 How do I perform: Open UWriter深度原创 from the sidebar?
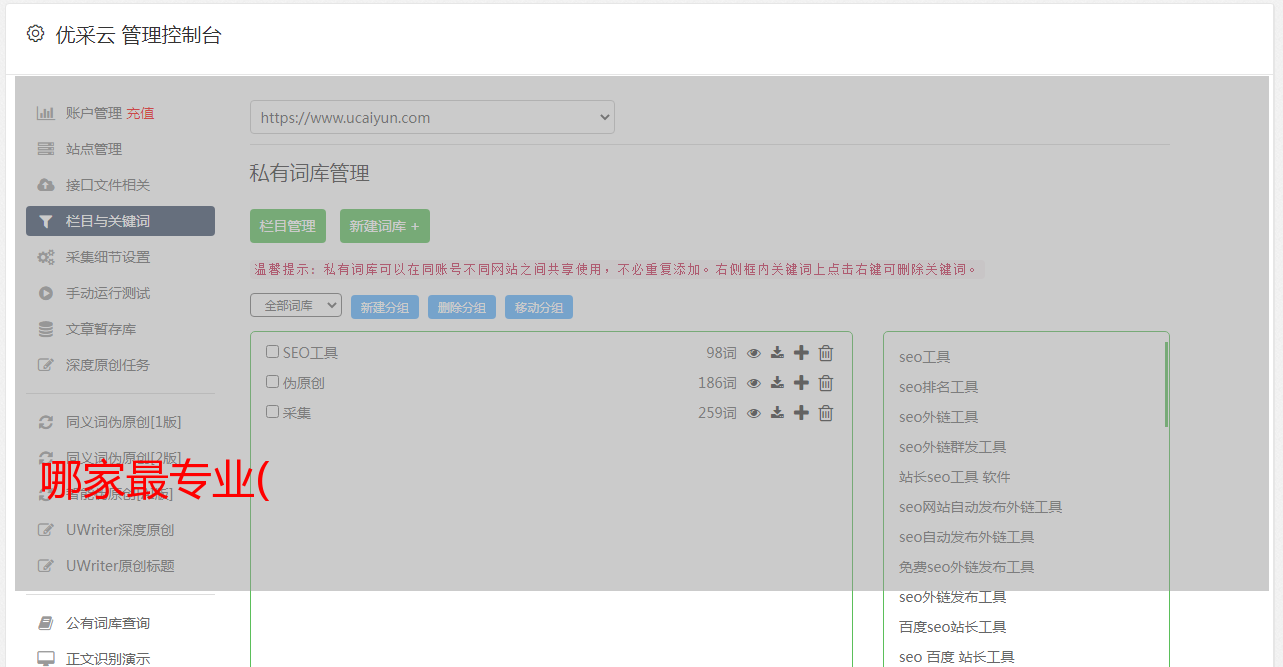(120, 530)
